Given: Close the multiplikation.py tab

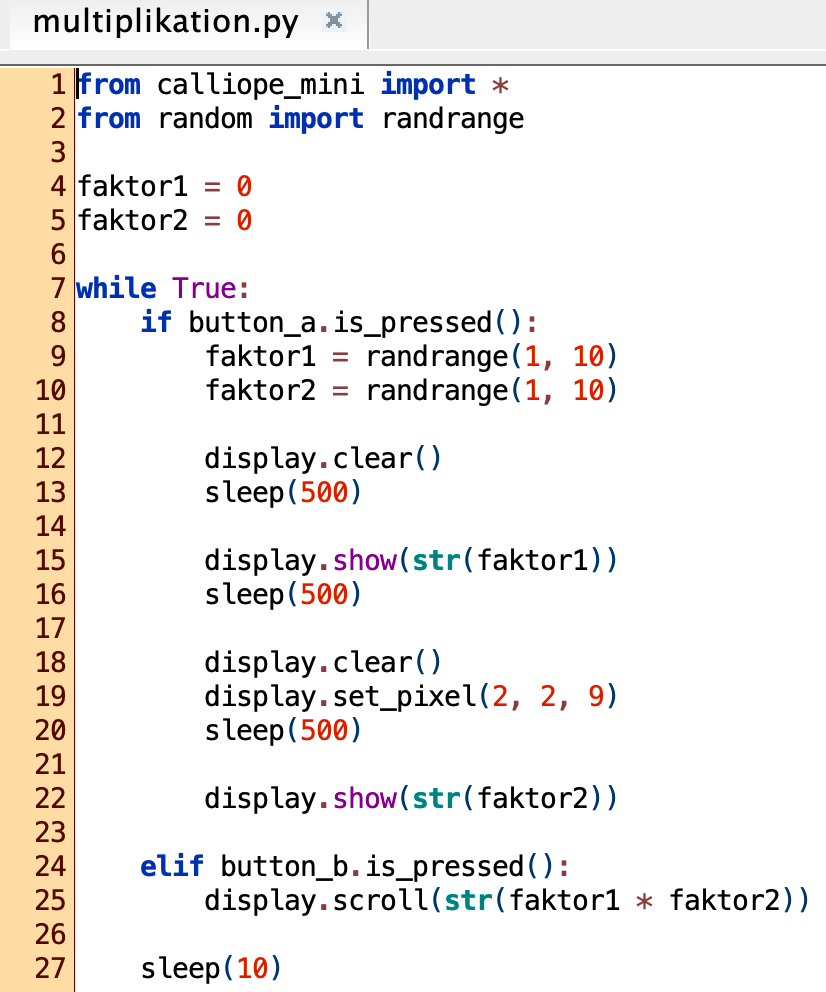Looking at the screenshot, I should [x=335, y=22].
